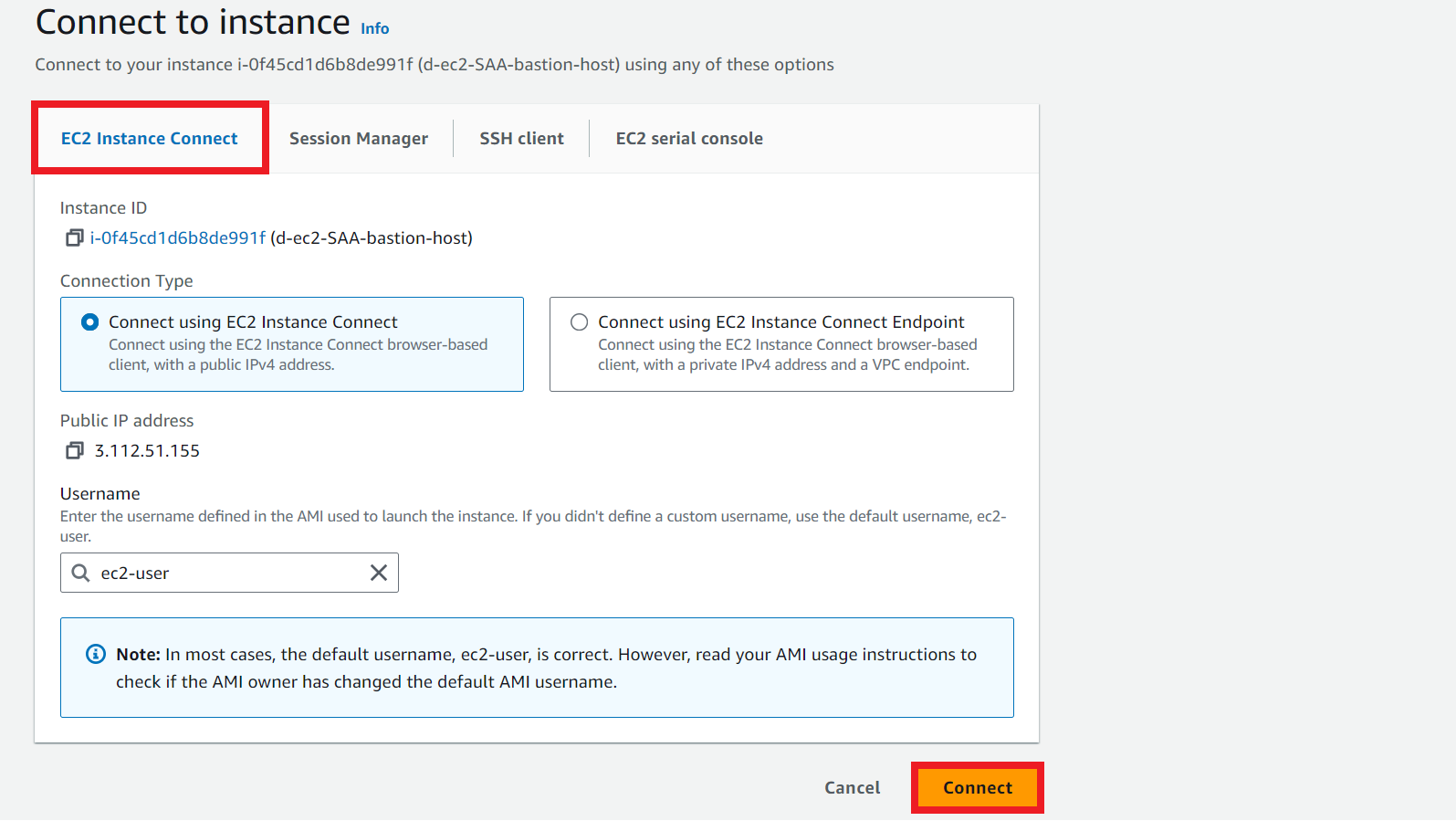Click inside the ec2-user username input

click(x=228, y=573)
